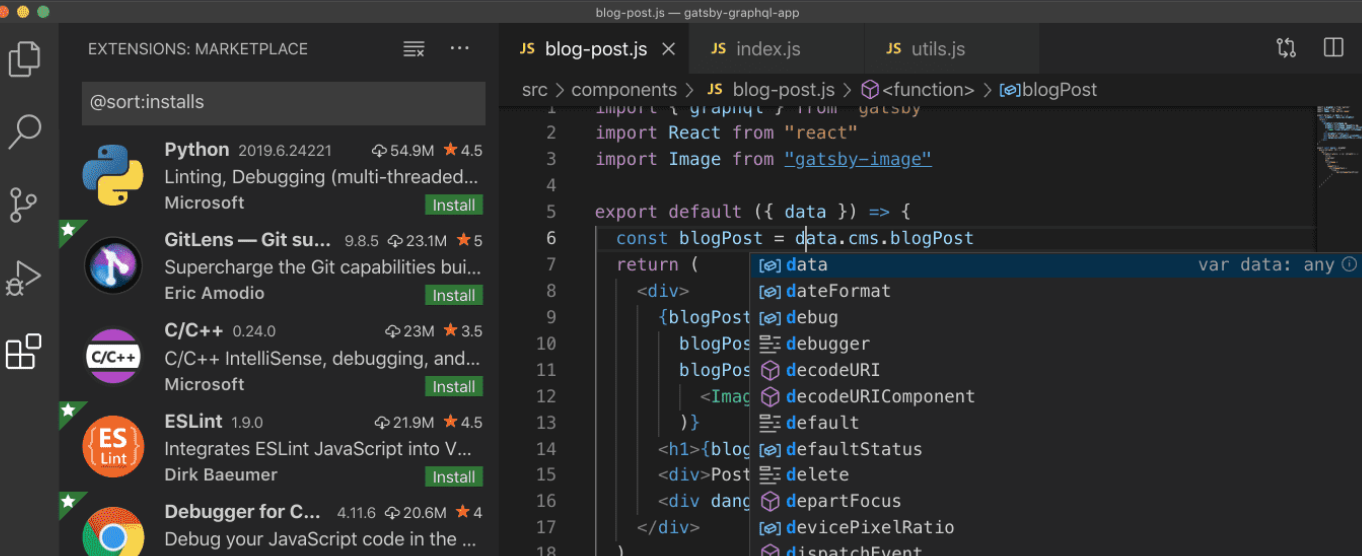Install the GitLens extension
Viewport: 1362px width, 556px height.
click(x=454, y=295)
